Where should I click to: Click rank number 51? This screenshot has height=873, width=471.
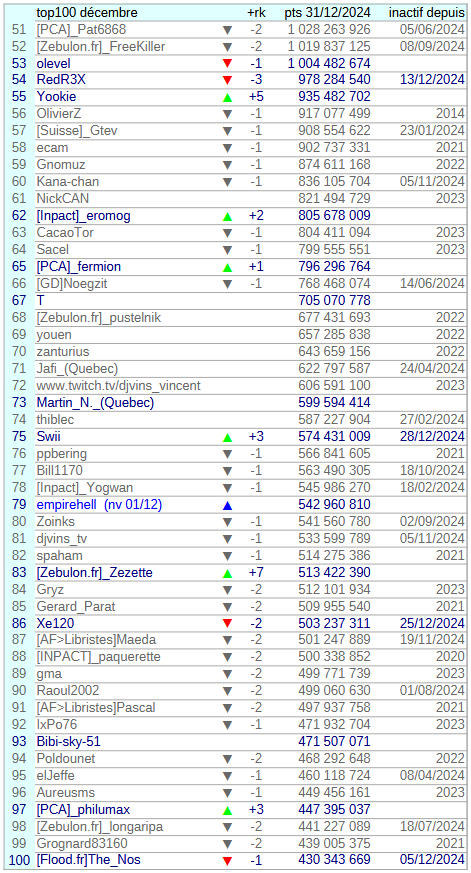click(x=19, y=30)
